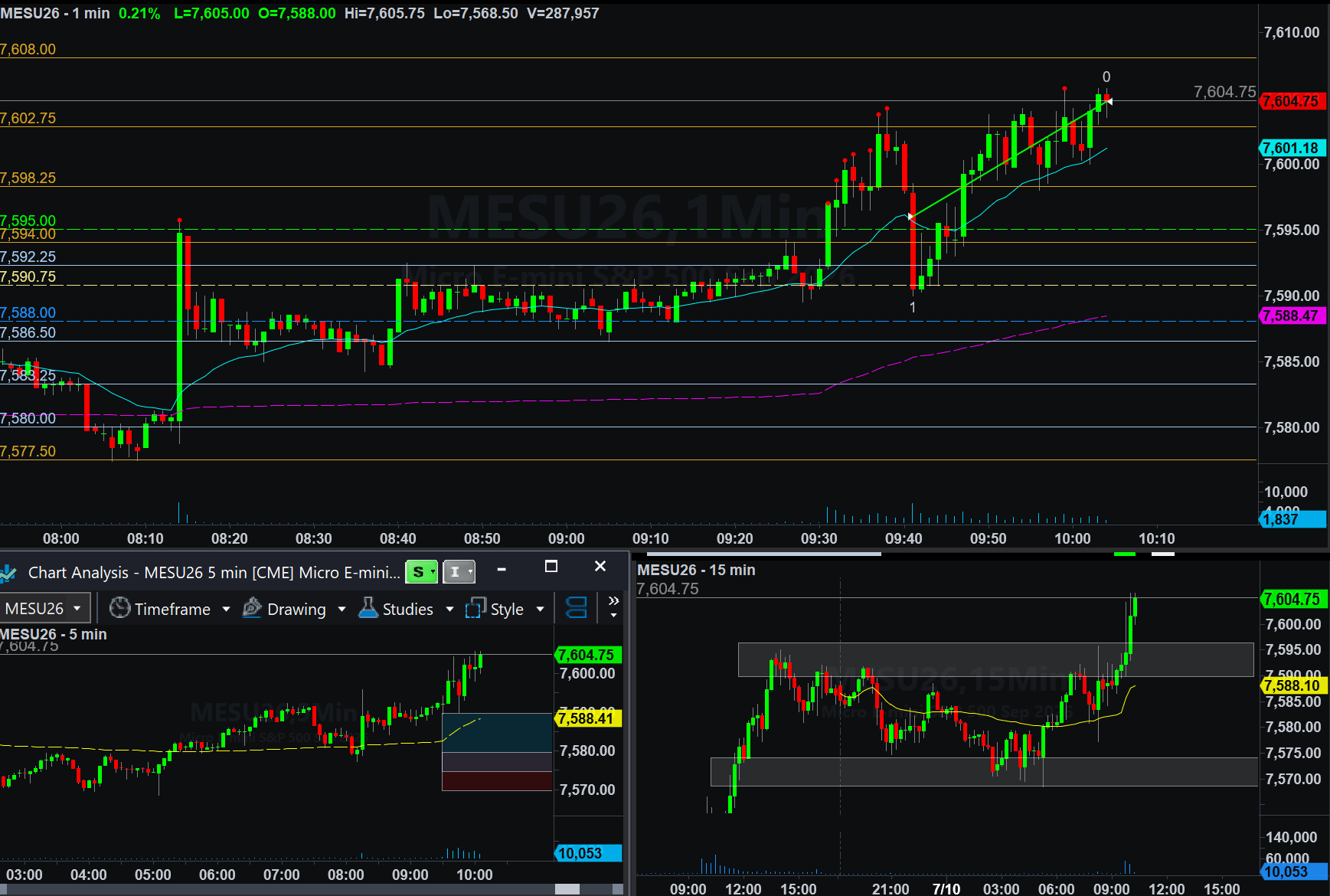
Task: Click the green 7,604.75 marker on 5 min chart
Action: pos(587,655)
